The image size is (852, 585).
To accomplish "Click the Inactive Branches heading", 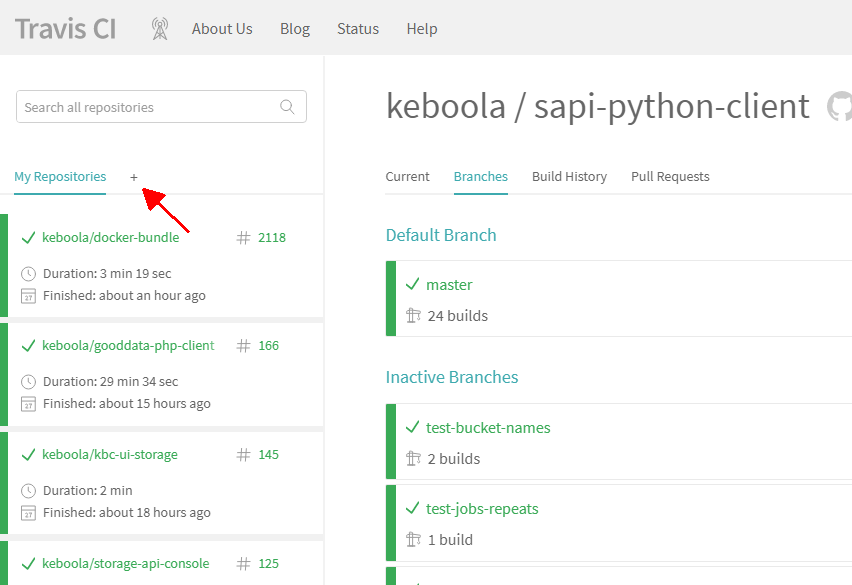I will pos(452,377).
